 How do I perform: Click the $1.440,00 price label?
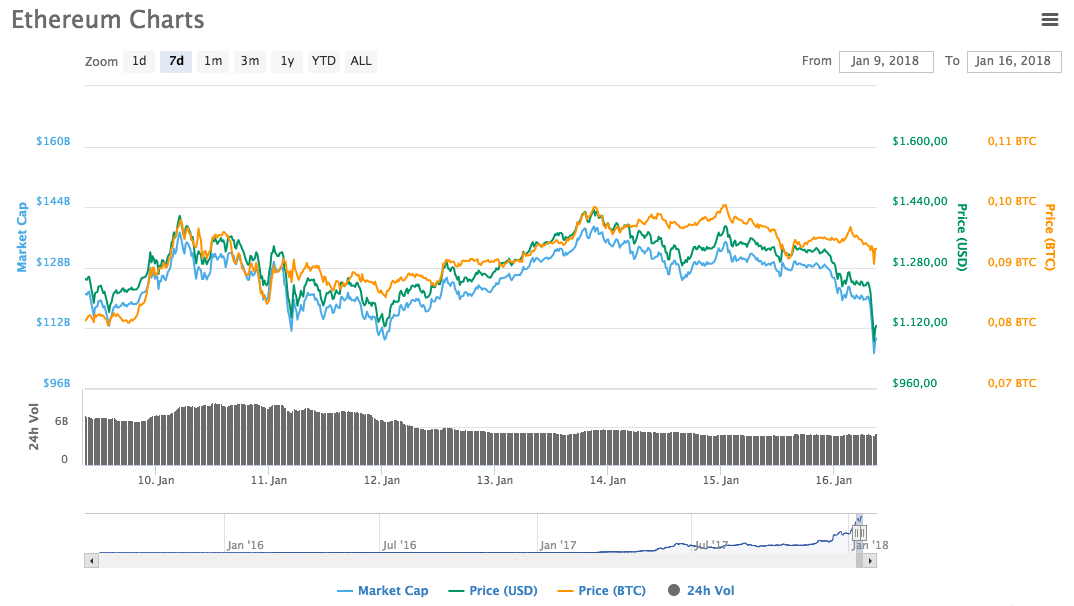(920, 201)
